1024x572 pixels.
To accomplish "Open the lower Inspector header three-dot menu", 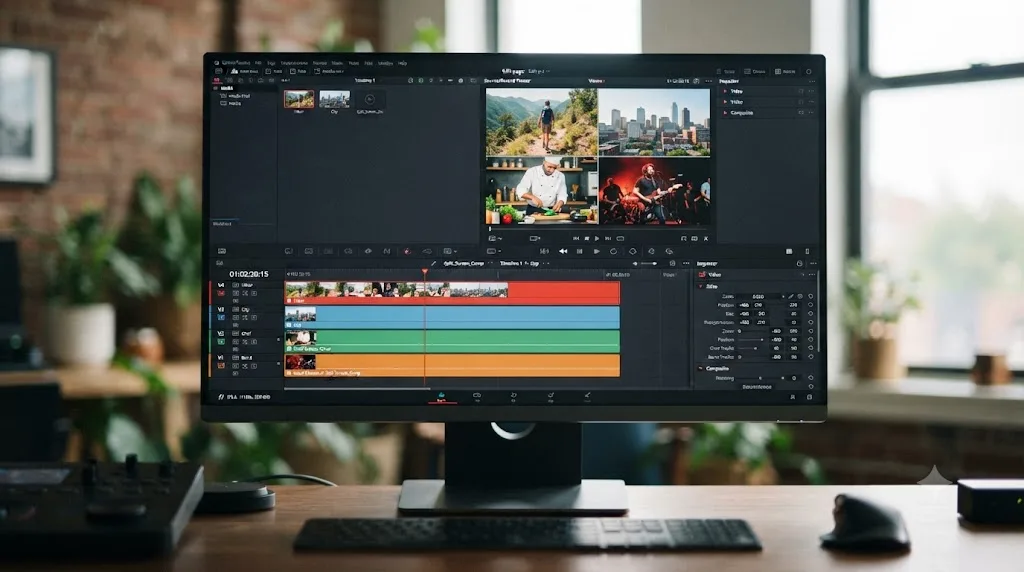I will [x=813, y=264].
